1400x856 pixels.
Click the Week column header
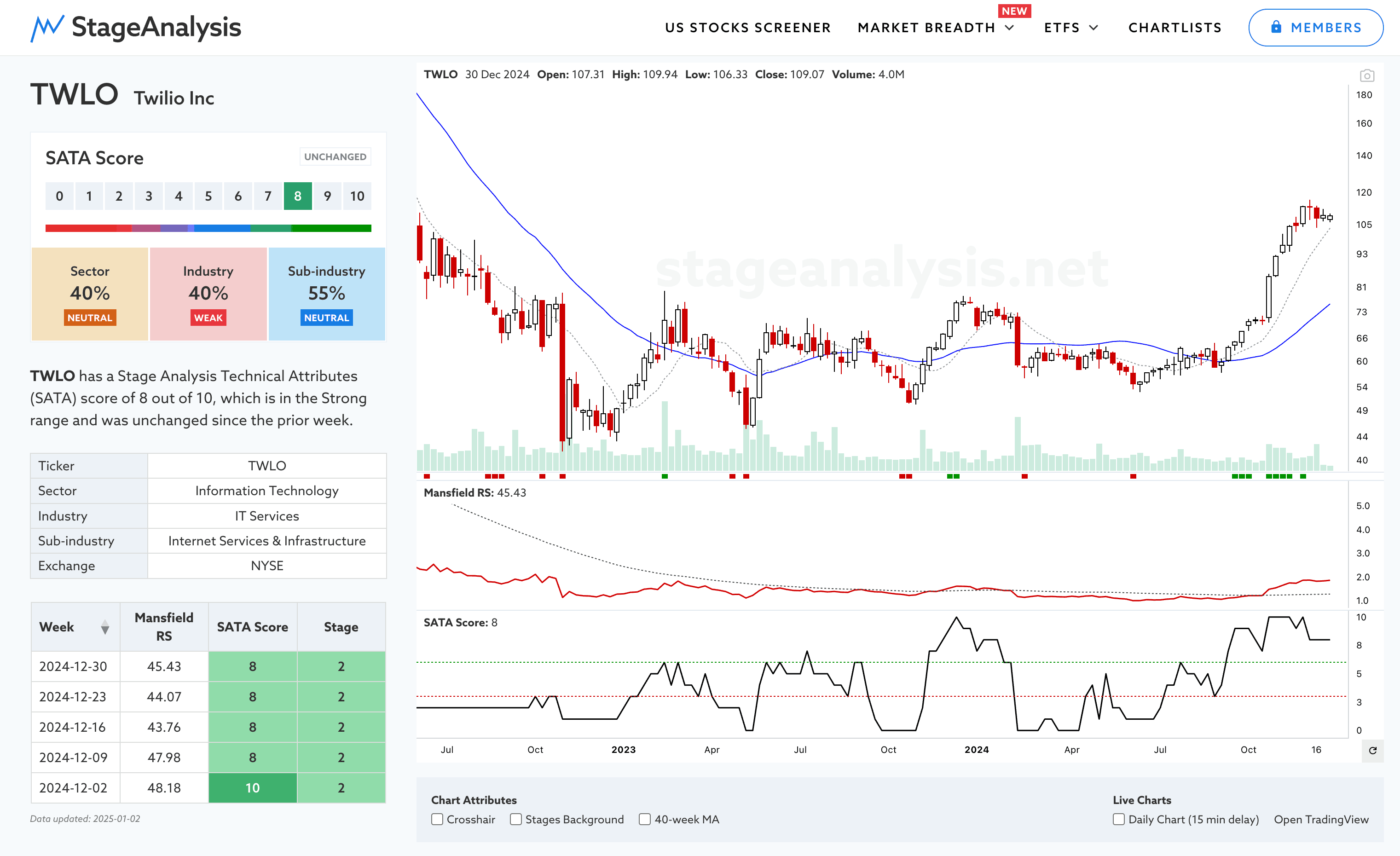coord(75,626)
